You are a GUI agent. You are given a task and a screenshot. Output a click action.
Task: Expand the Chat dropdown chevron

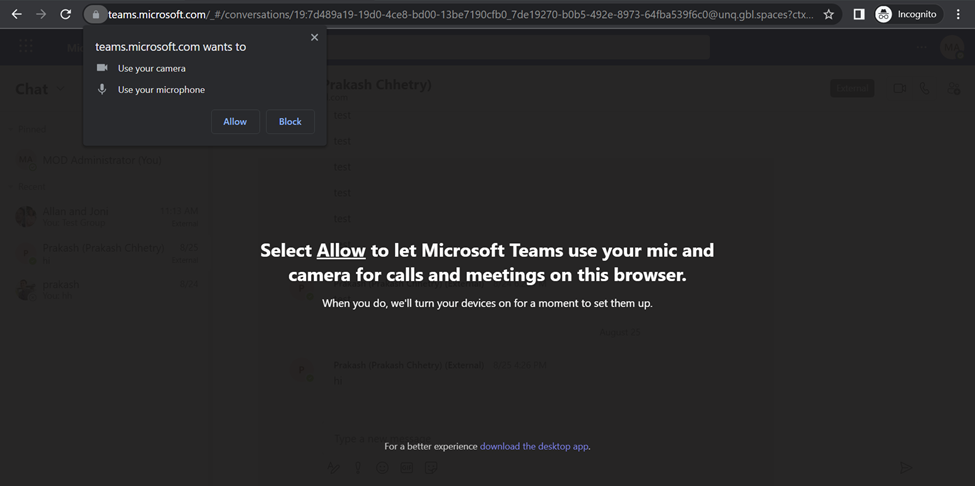pos(60,89)
